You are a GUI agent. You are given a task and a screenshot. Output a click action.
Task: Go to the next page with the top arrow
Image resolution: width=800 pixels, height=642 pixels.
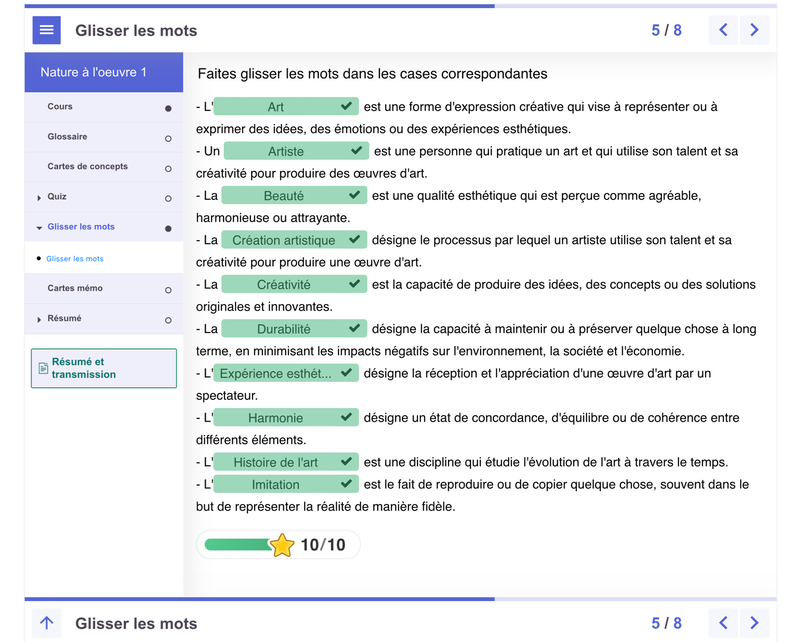(x=754, y=30)
